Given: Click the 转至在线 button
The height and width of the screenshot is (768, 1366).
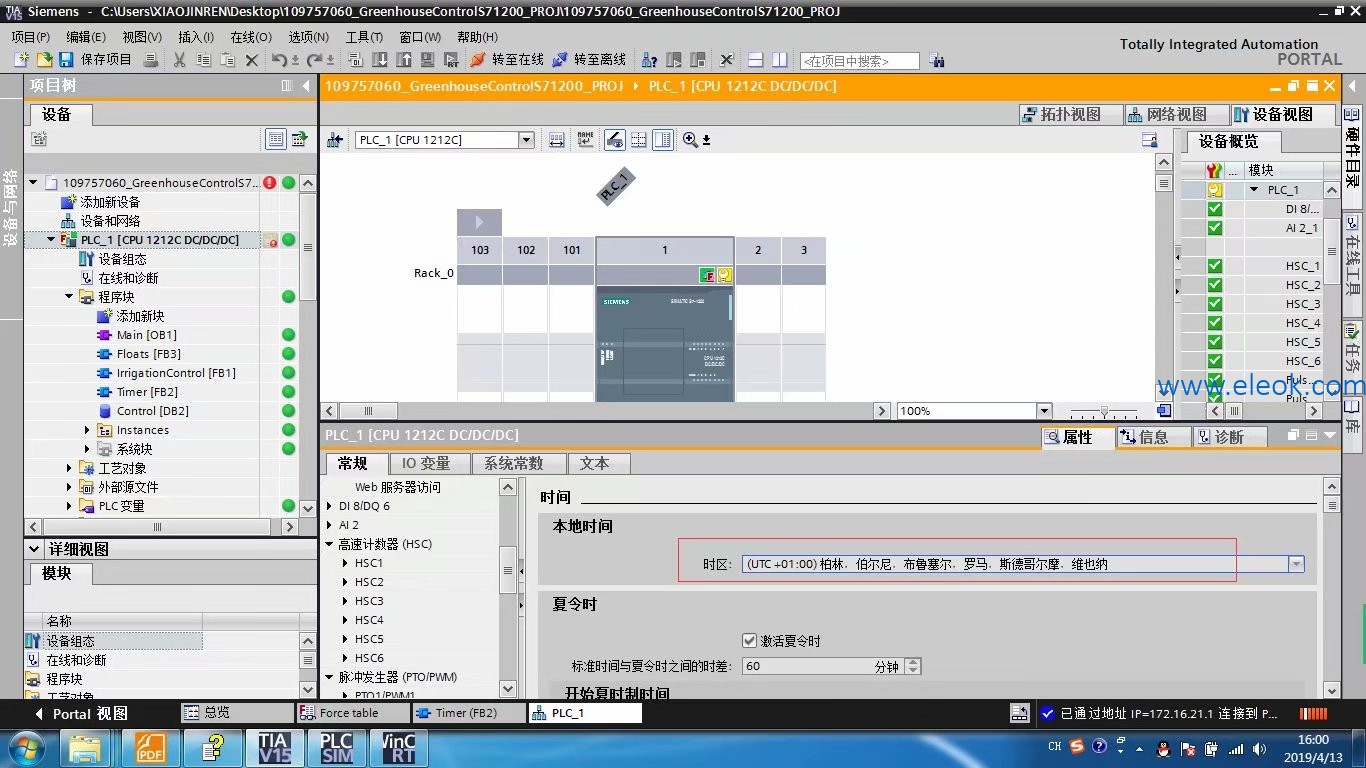Looking at the screenshot, I should (507, 60).
